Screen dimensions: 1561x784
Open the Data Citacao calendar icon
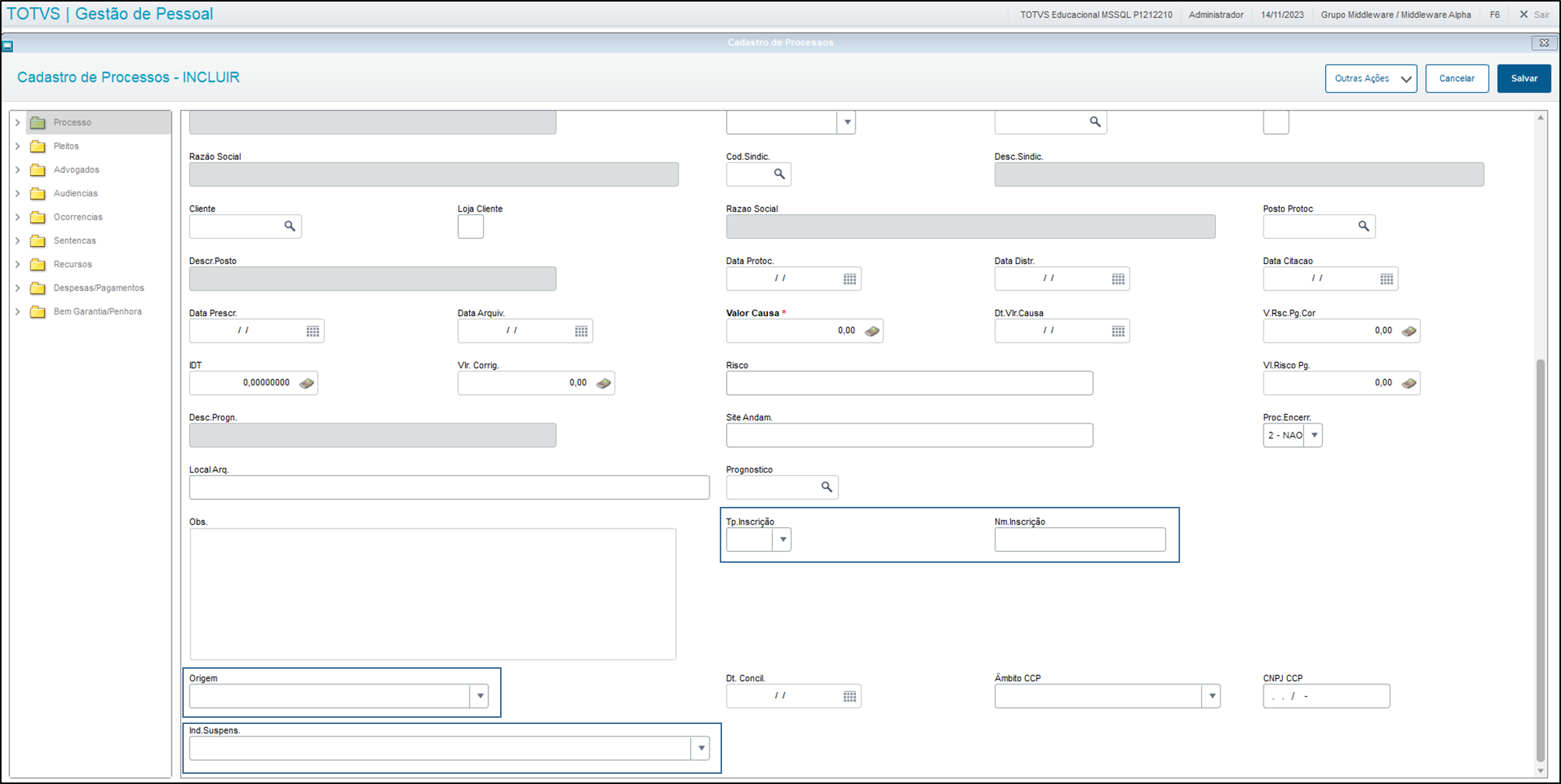[1387, 279]
